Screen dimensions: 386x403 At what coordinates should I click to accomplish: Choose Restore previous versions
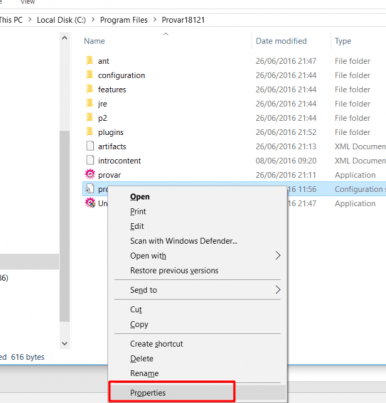174,270
